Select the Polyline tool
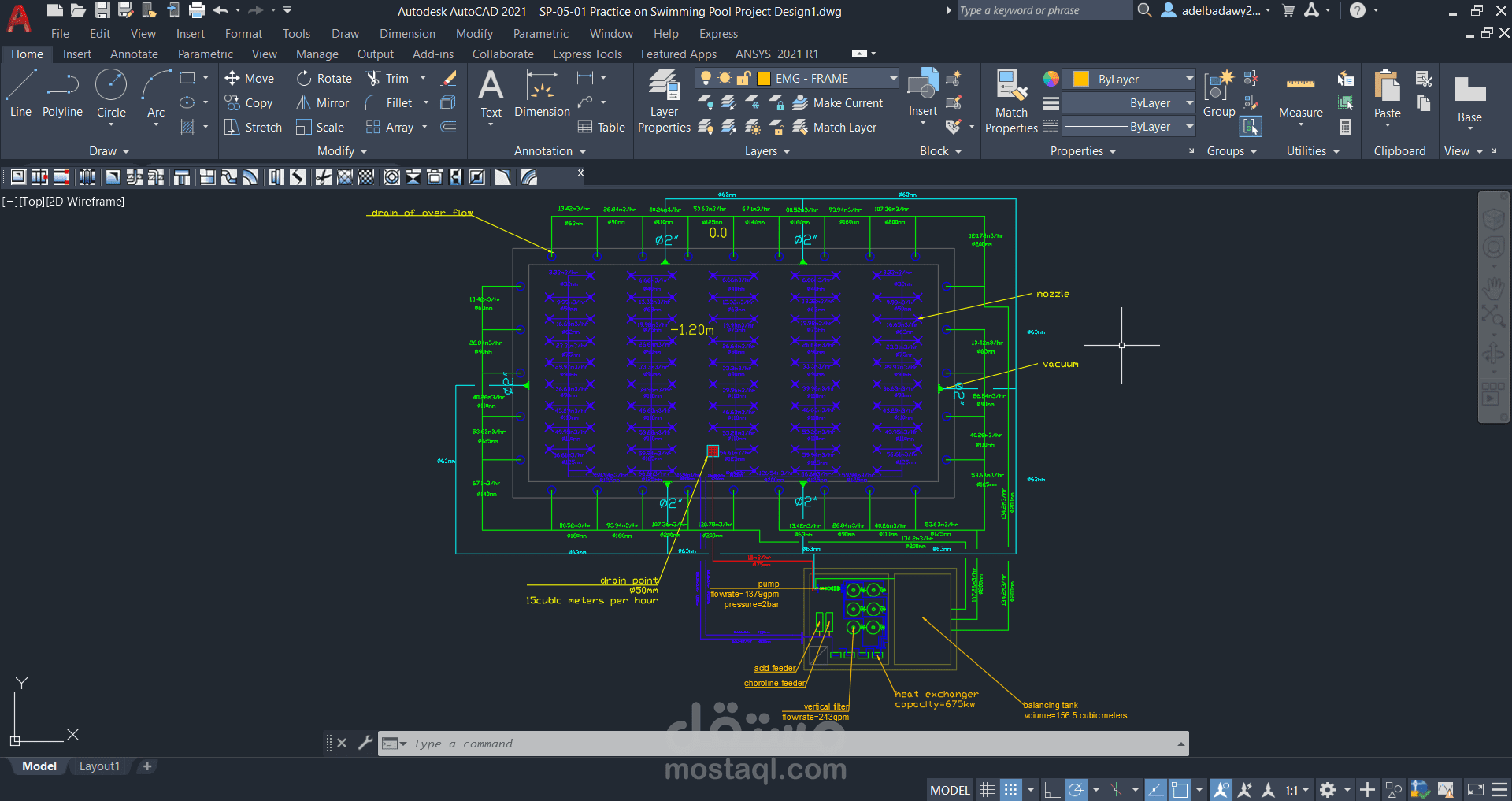The image size is (1512, 801). point(62,93)
